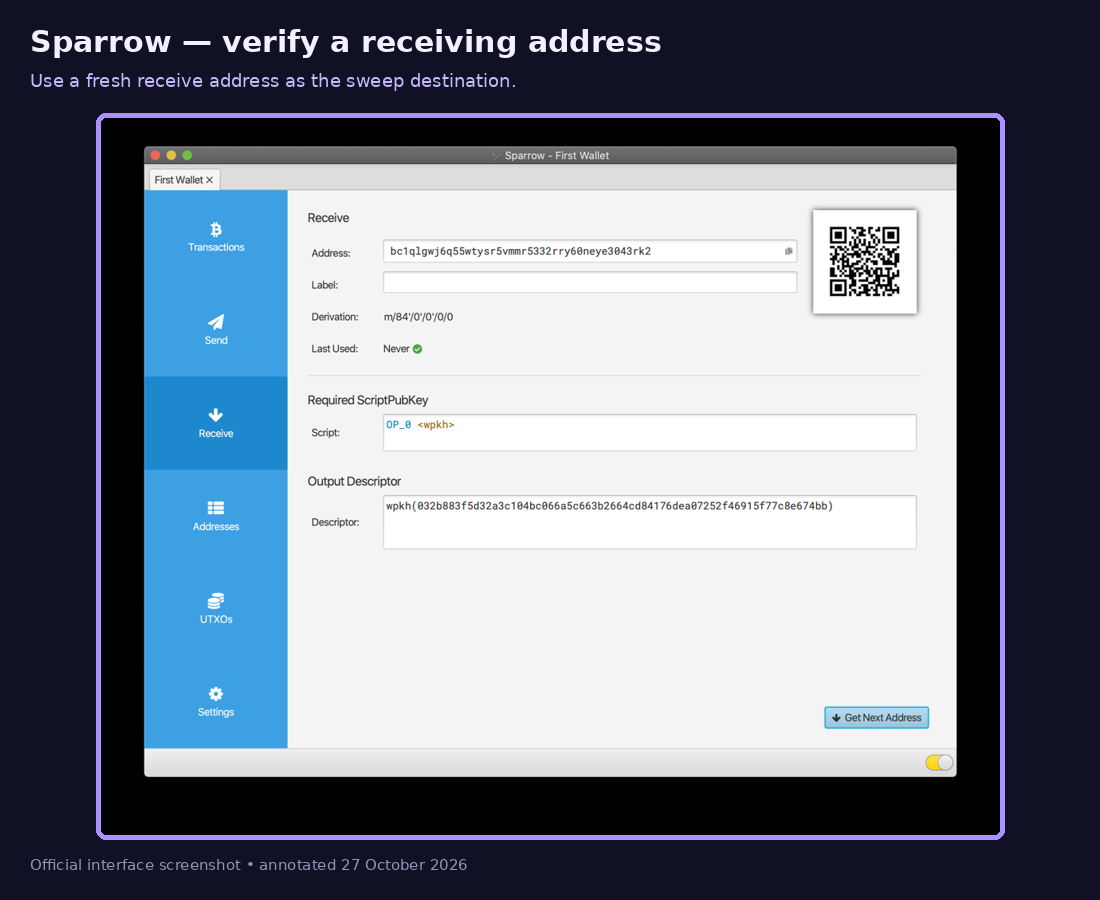Screen dimensions: 1100x900
Task: Open the Transactions section icon
Action: [x=215, y=229]
